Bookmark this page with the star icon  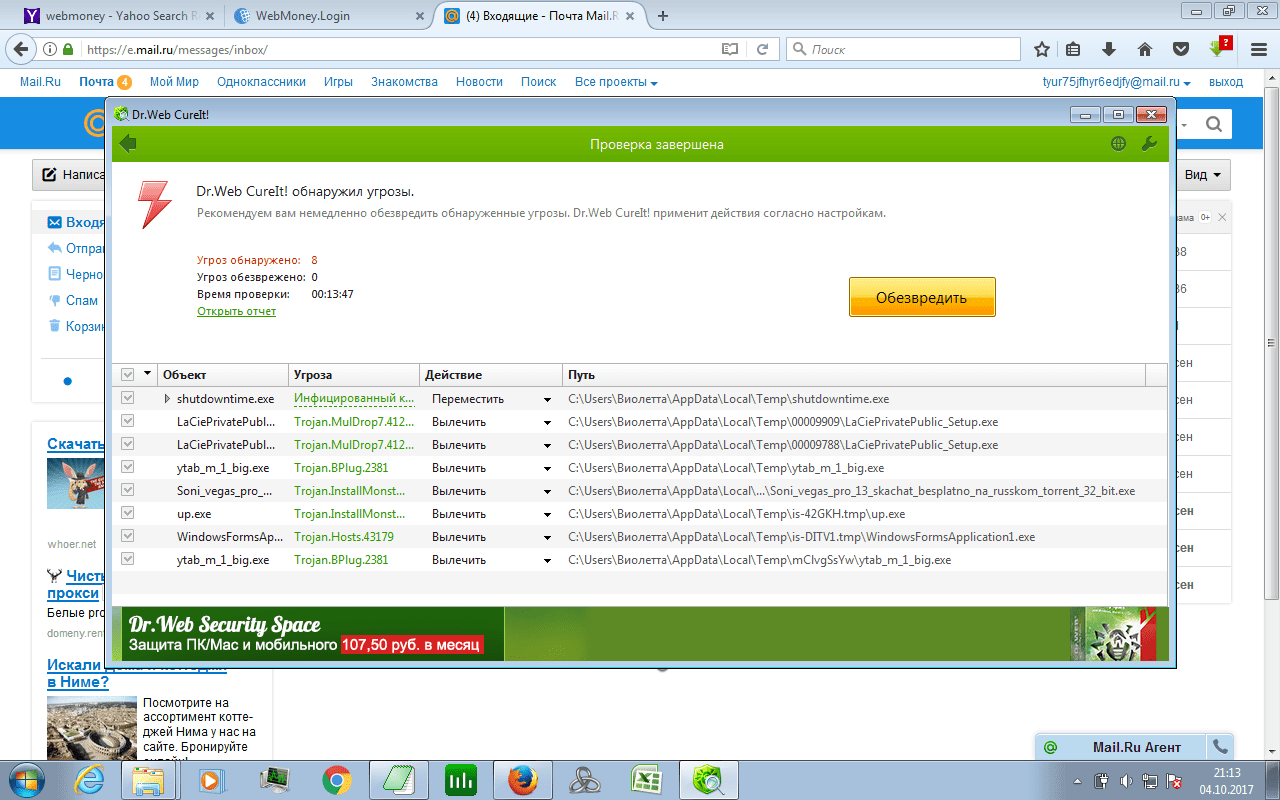(1042, 49)
